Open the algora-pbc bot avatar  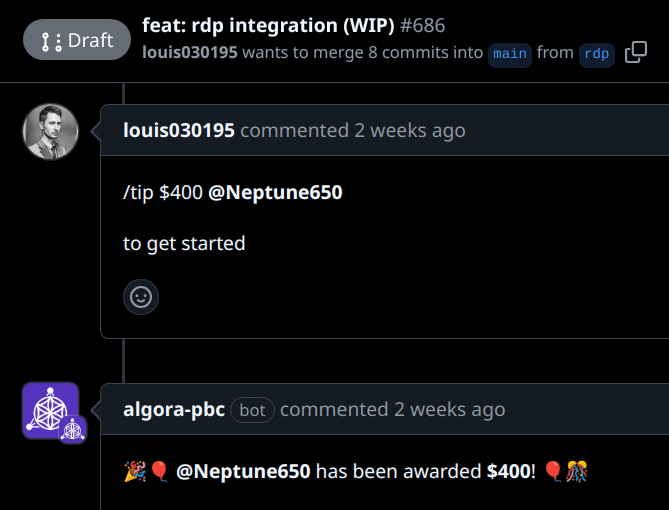(x=51, y=411)
